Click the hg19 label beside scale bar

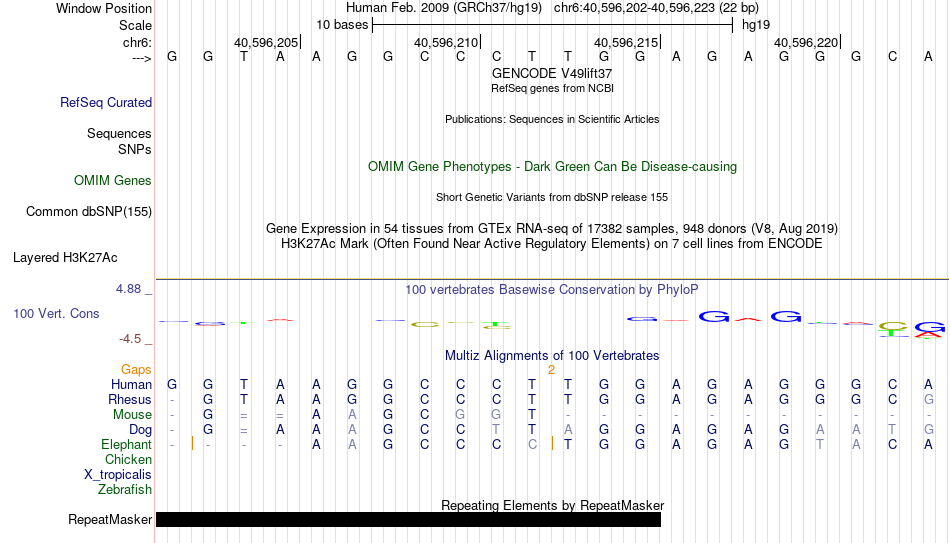coord(756,25)
